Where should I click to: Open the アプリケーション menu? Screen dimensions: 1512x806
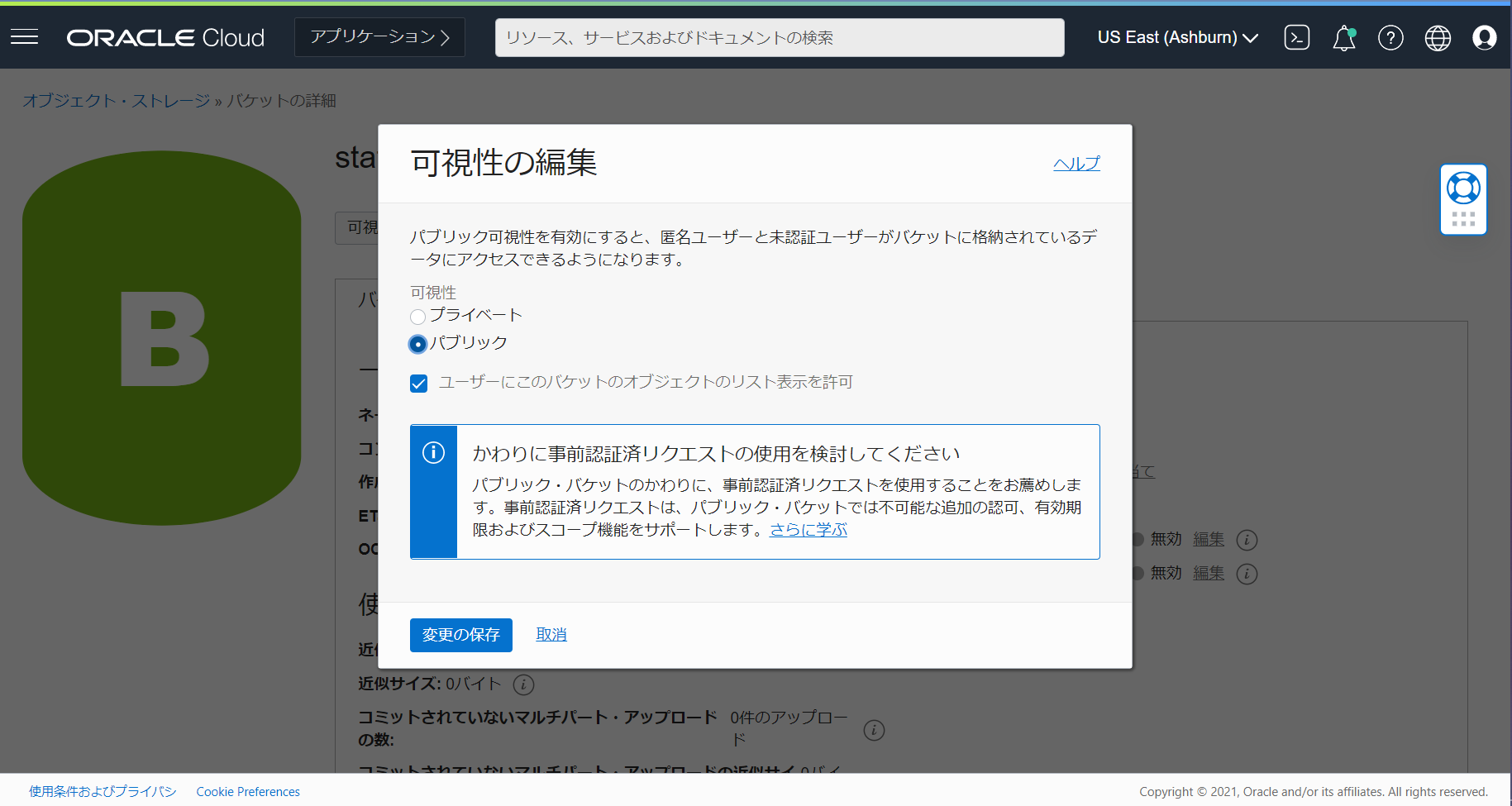pyautogui.click(x=379, y=37)
